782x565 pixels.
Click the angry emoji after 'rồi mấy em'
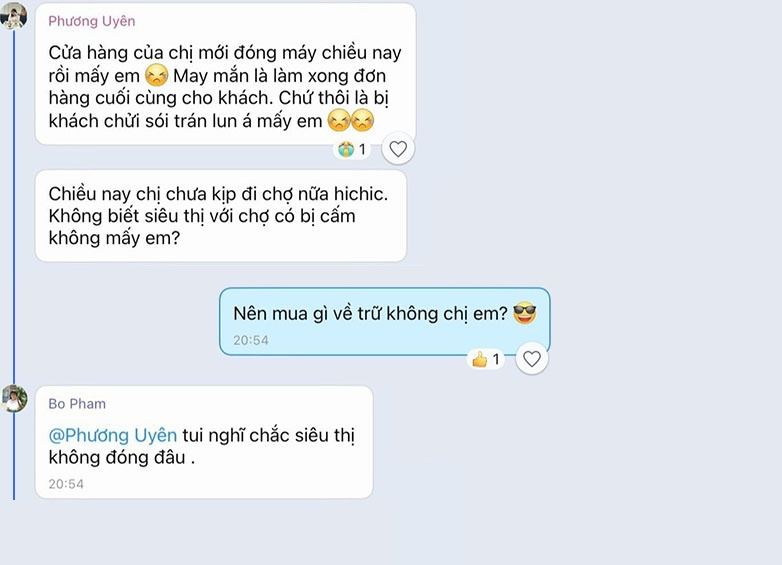(x=156, y=76)
